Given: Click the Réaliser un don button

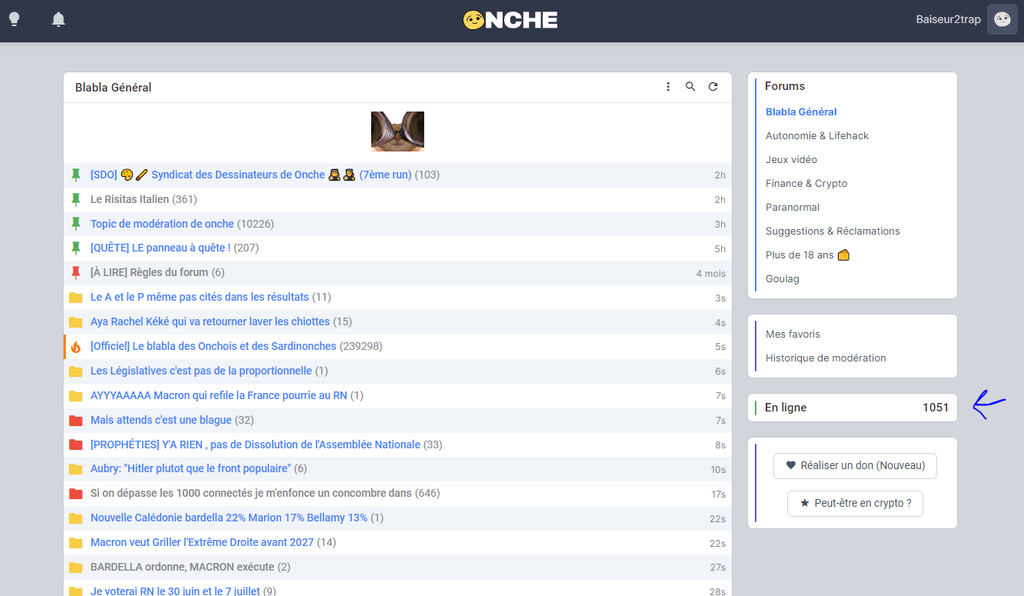Looking at the screenshot, I should (855, 465).
